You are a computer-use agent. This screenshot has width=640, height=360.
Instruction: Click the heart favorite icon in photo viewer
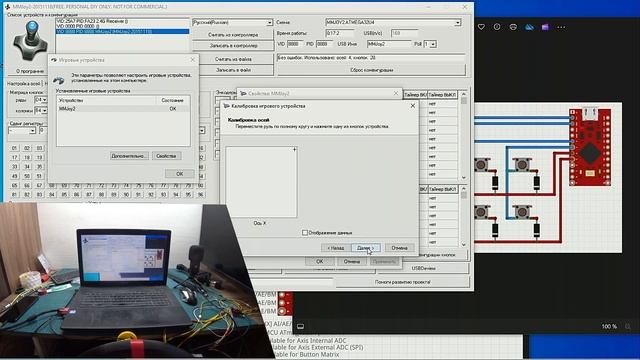click(481, 27)
